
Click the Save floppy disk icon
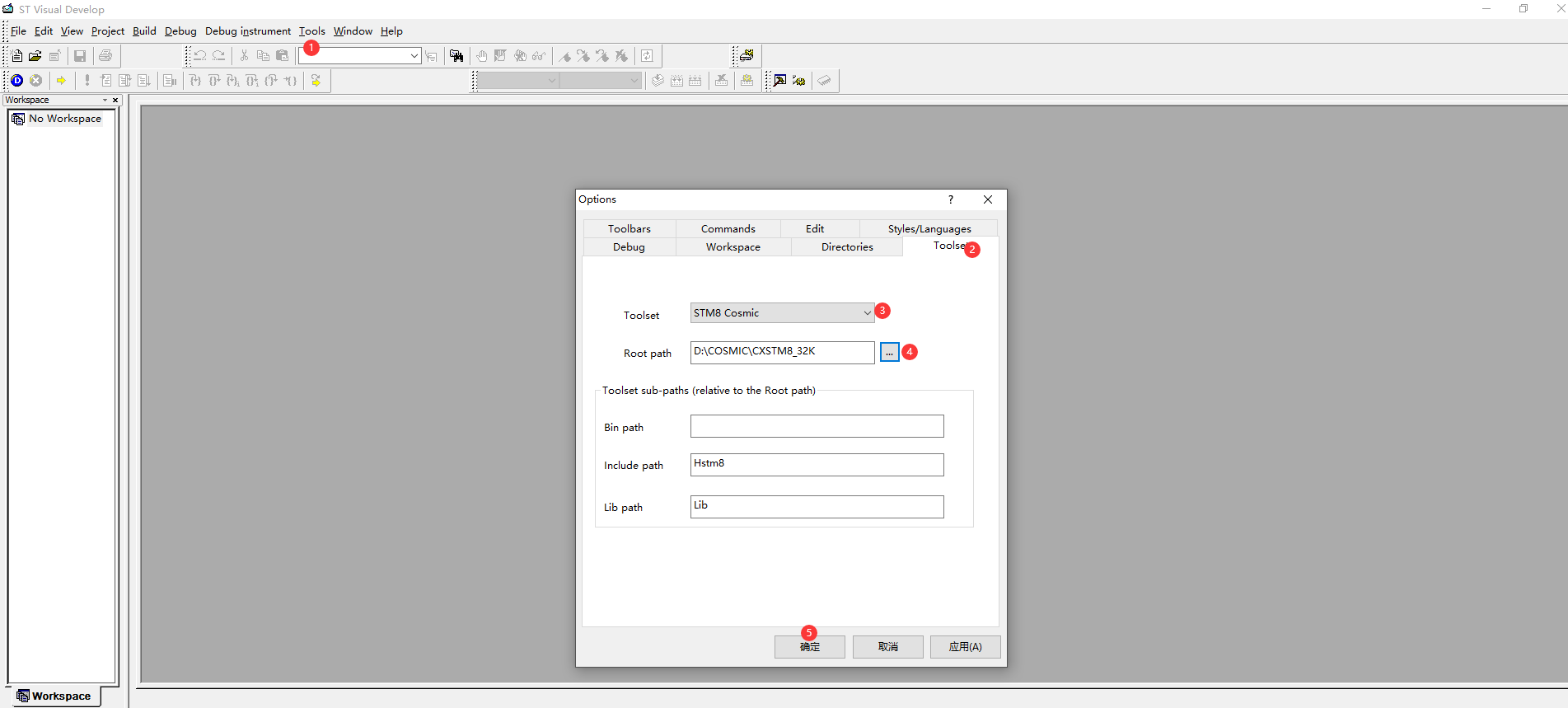pyautogui.click(x=80, y=56)
